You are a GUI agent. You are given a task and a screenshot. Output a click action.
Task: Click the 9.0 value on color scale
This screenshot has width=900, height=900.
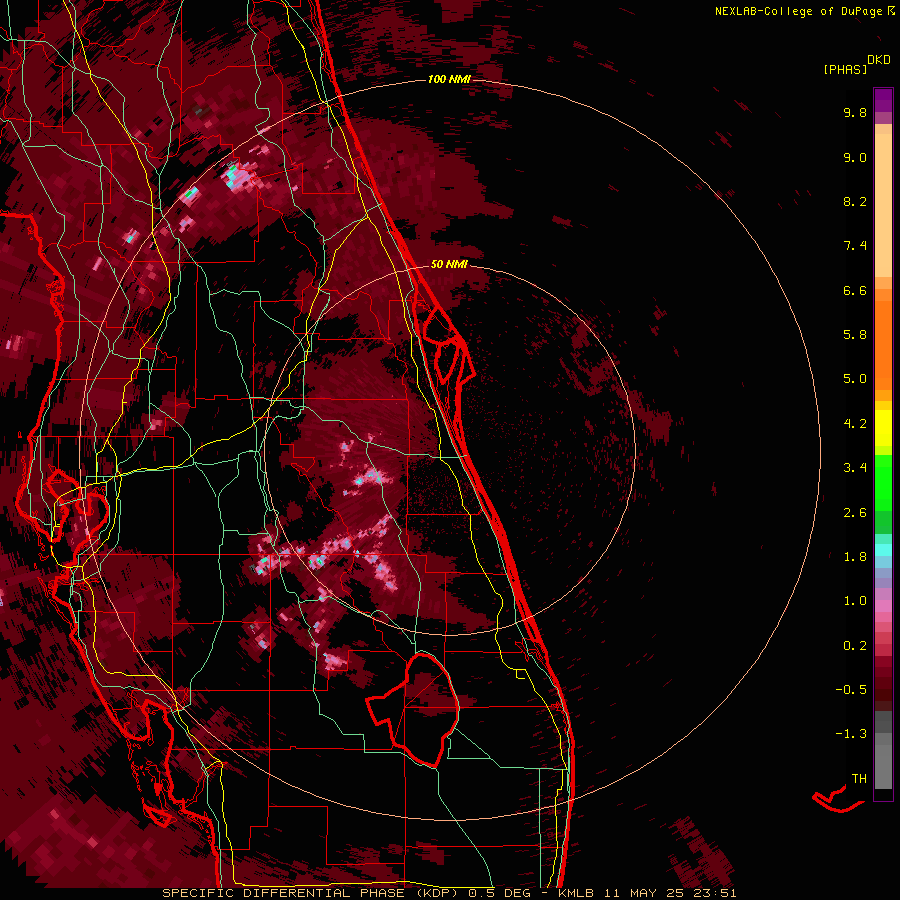click(x=855, y=157)
